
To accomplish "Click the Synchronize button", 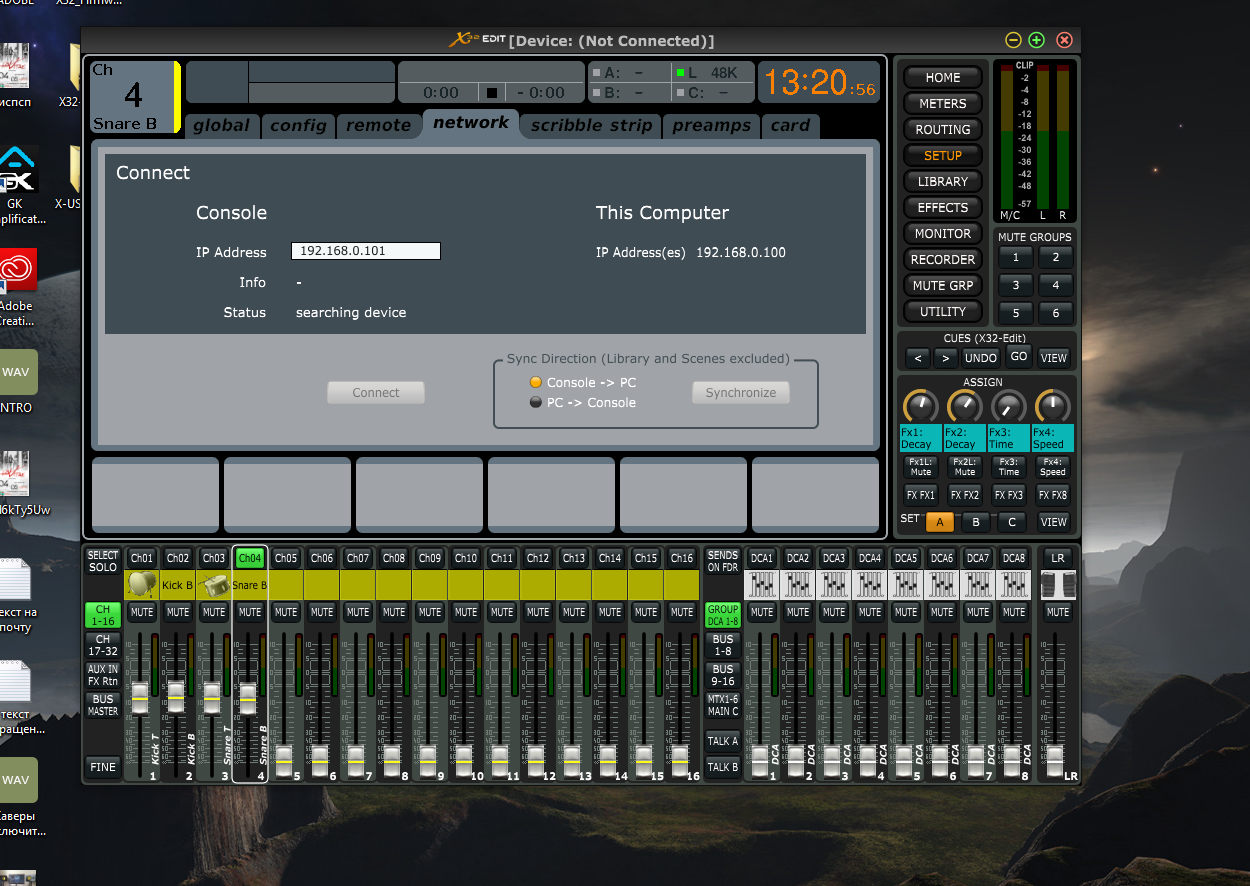I will (x=741, y=393).
